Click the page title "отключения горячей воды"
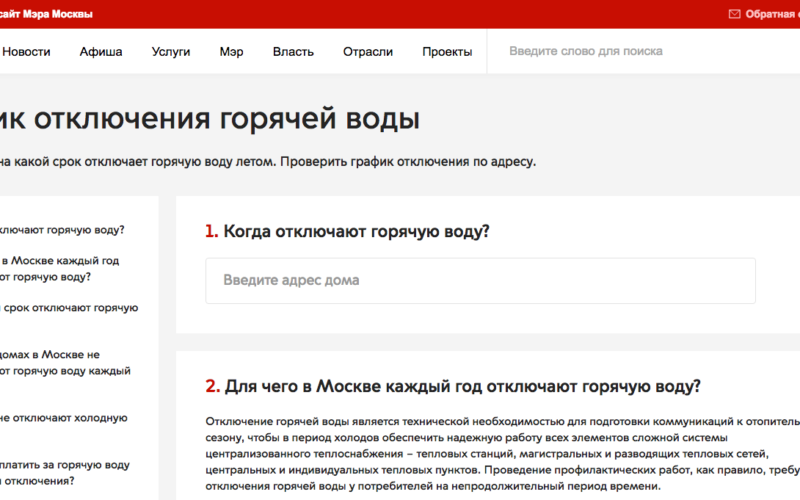800x500 pixels. coord(210,118)
